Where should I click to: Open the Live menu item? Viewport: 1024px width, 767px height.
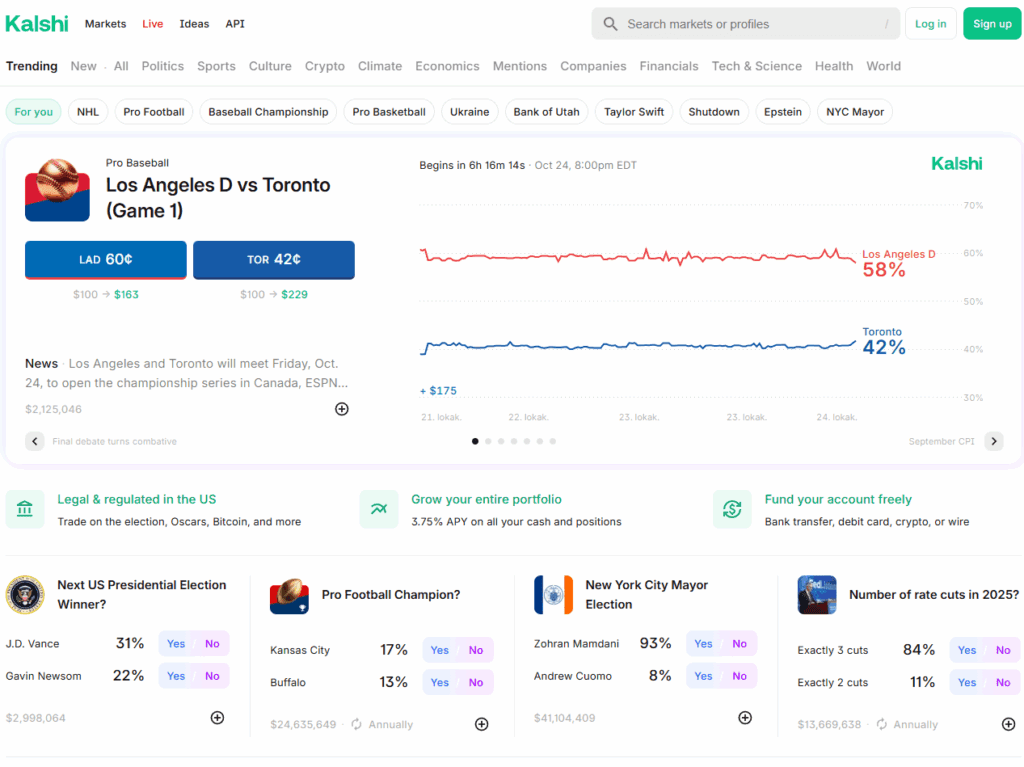coord(152,24)
